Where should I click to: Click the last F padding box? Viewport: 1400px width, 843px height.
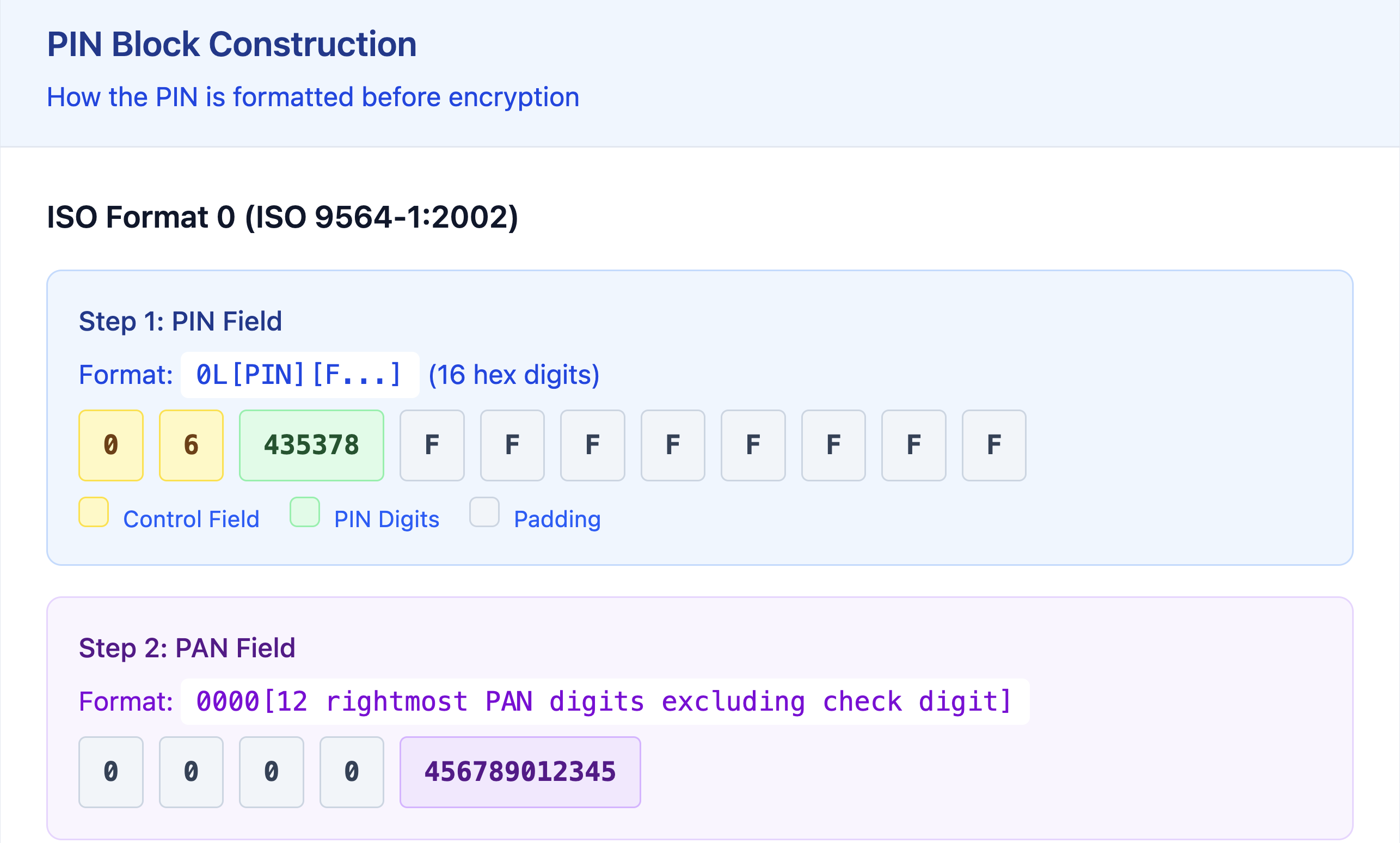pos(993,445)
